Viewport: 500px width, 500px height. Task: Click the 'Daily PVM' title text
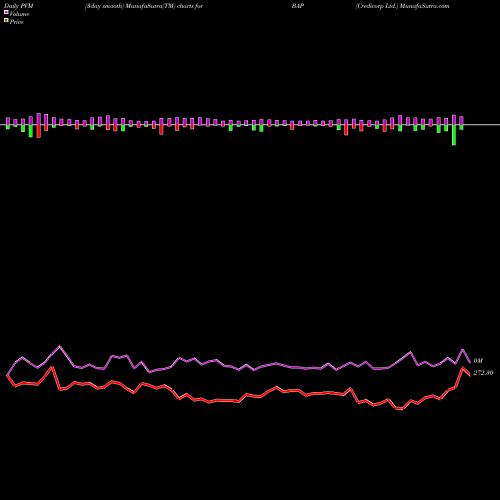point(19,6)
